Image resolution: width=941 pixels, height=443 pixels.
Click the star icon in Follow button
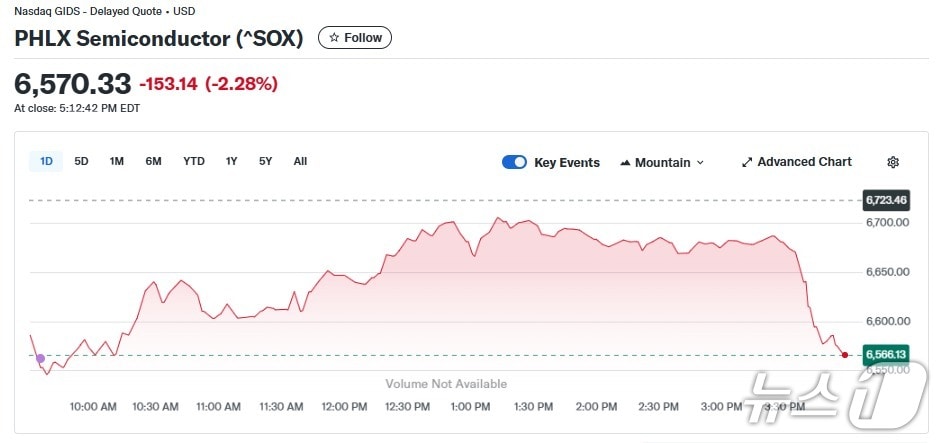pyautogui.click(x=334, y=38)
